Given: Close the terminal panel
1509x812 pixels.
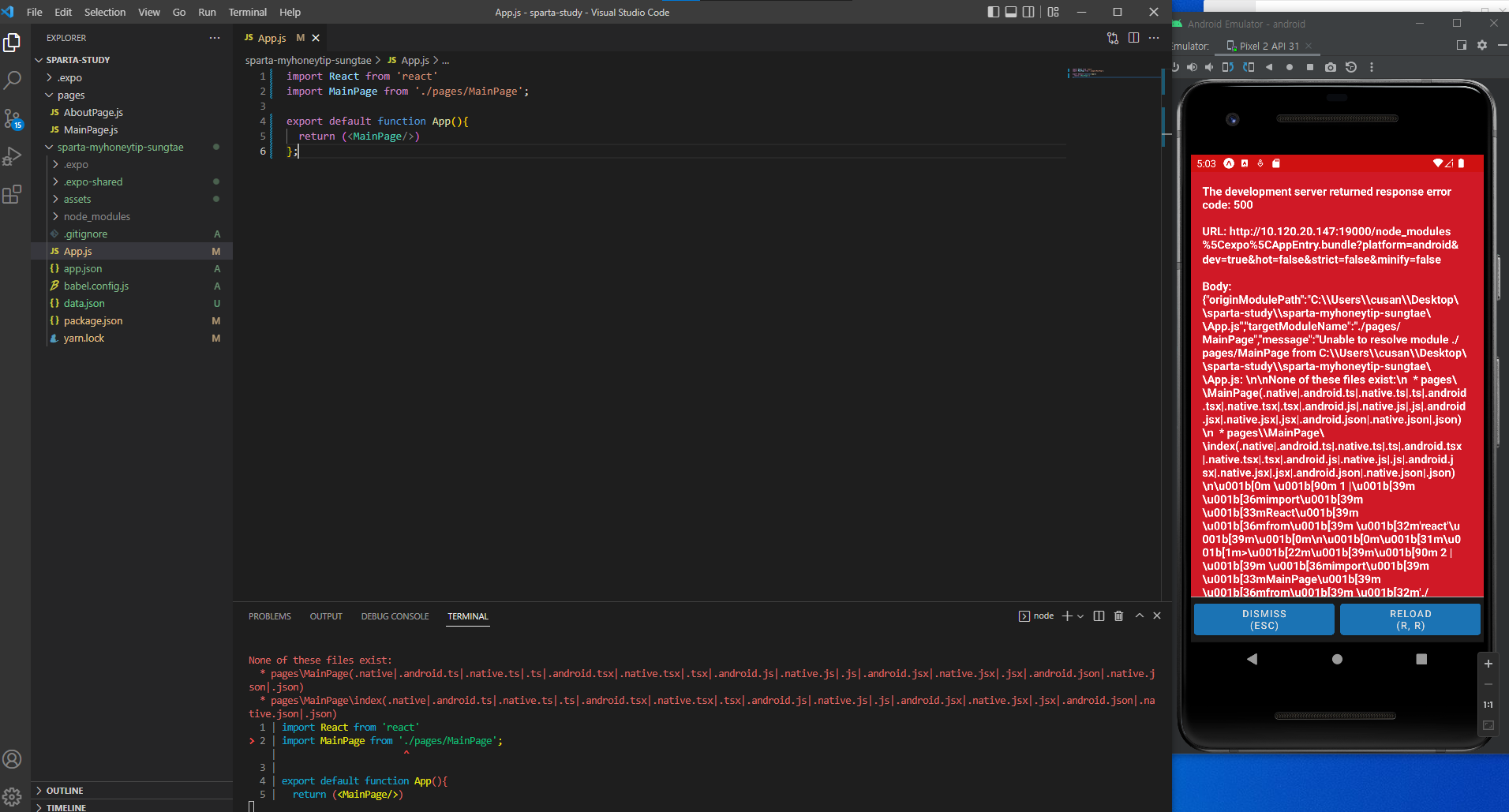Looking at the screenshot, I should (x=1157, y=616).
